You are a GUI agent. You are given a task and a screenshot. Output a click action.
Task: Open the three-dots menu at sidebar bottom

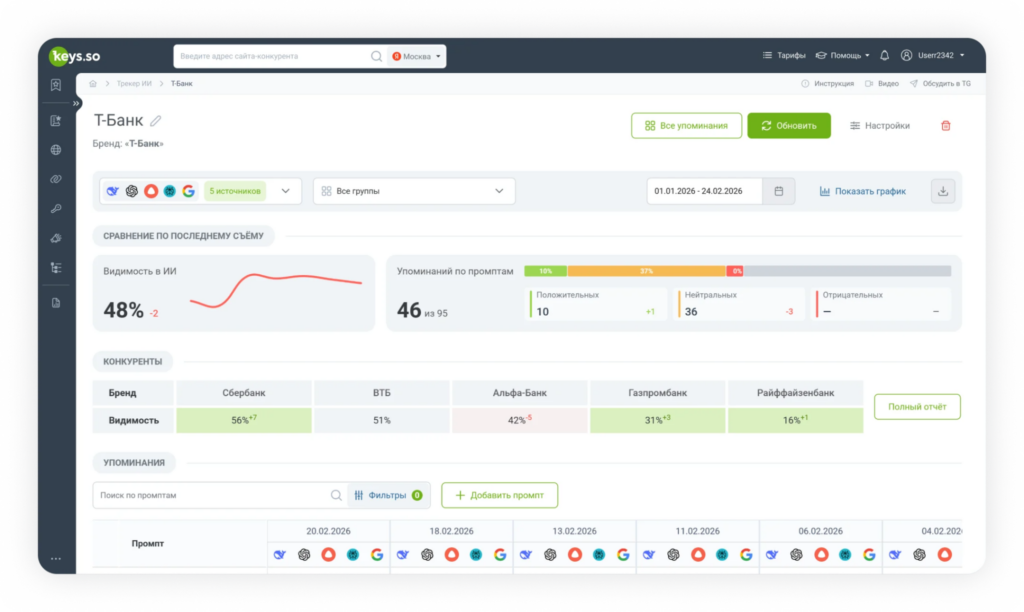click(x=56, y=558)
